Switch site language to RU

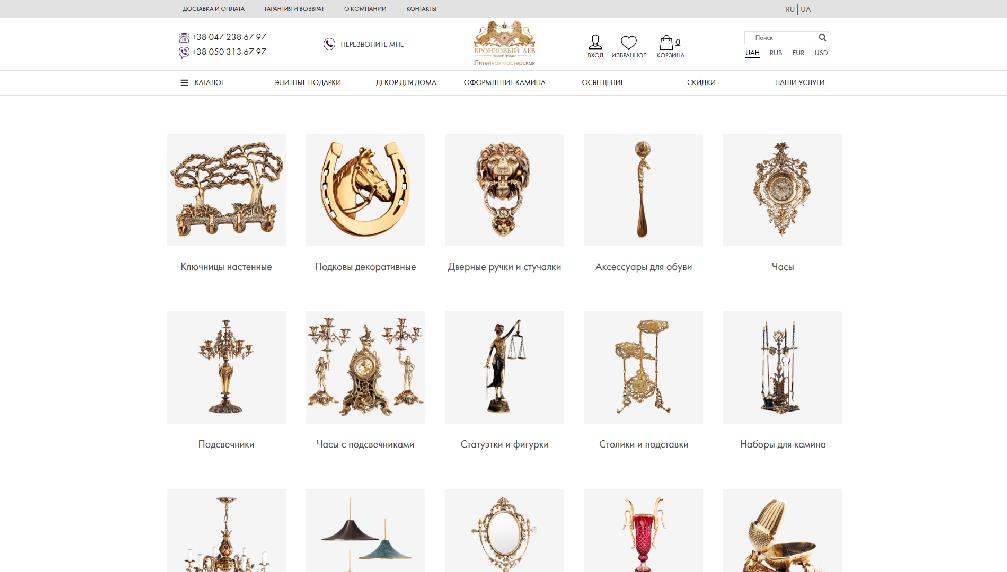(790, 9)
